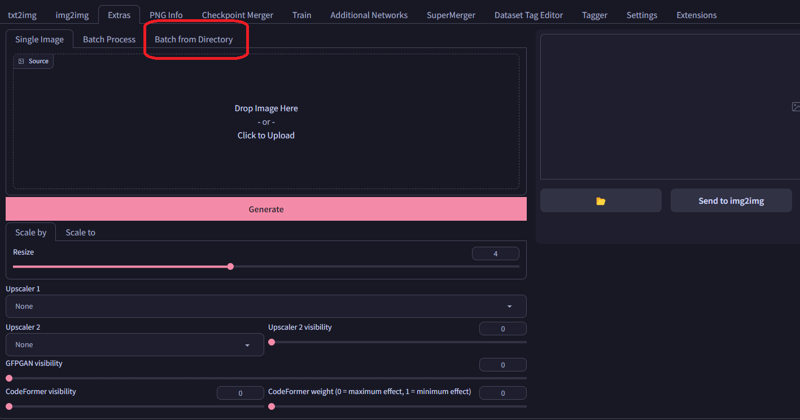The image size is (800, 420).
Task: Click the CodeFormer visibility slider handle
Action: [x=9, y=407]
